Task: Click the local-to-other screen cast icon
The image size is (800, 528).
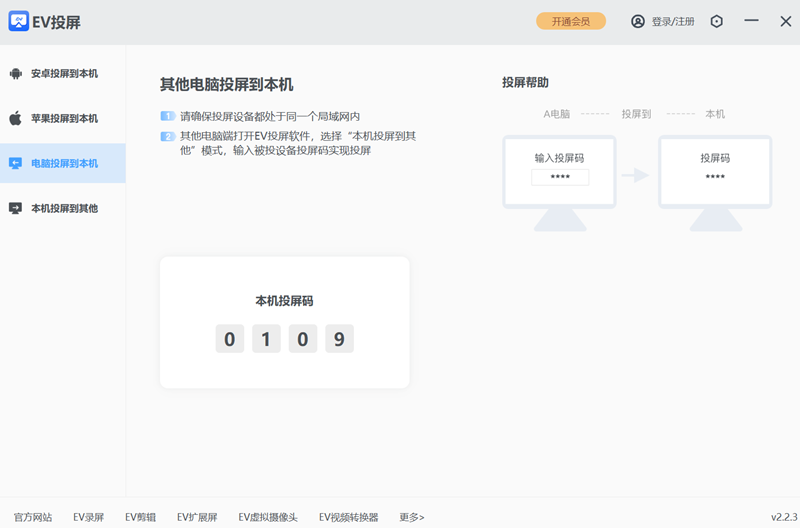Action: pos(15,208)
